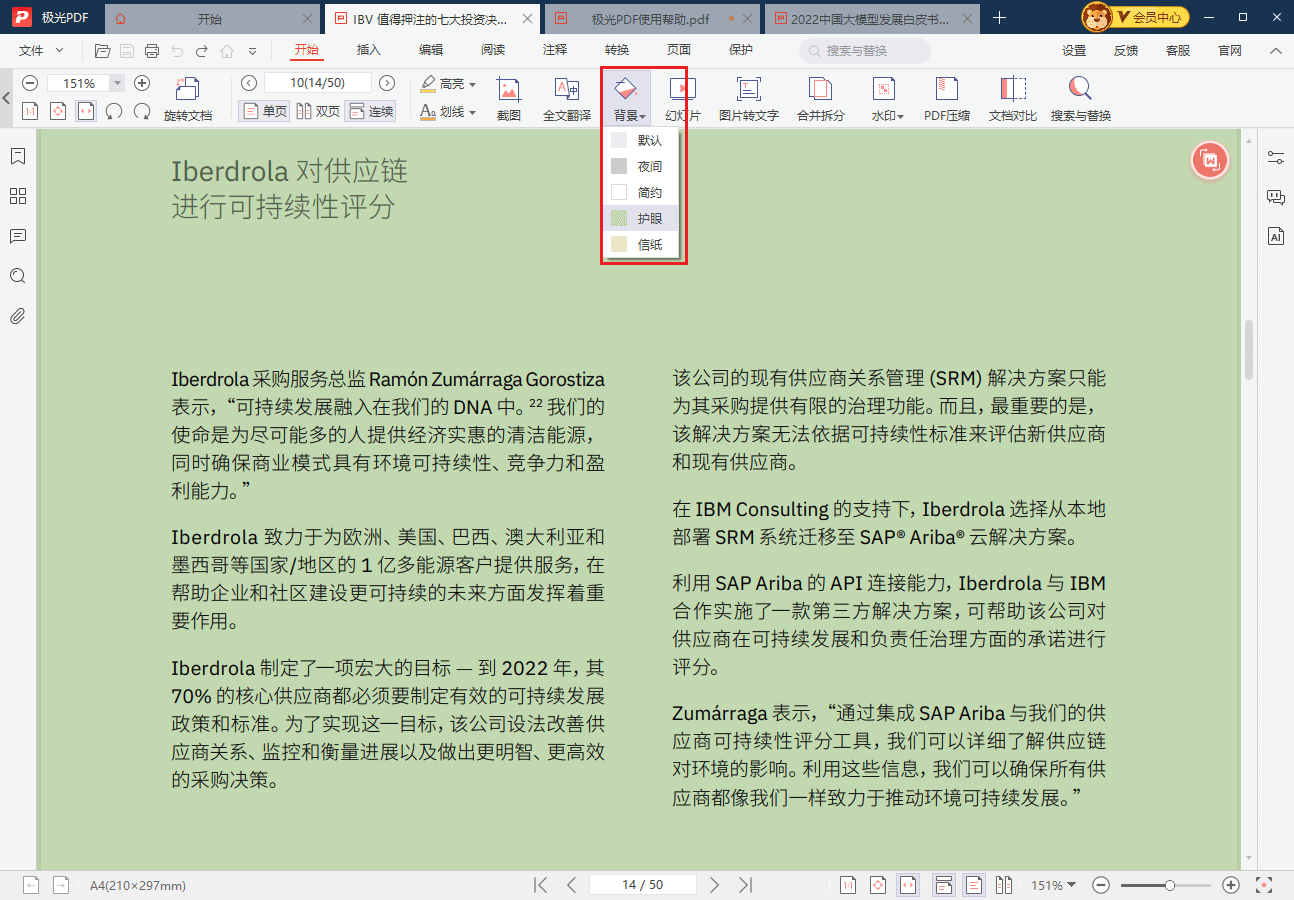
Task: Expand the 划线 underline dropdown
Action: point(472,112)
